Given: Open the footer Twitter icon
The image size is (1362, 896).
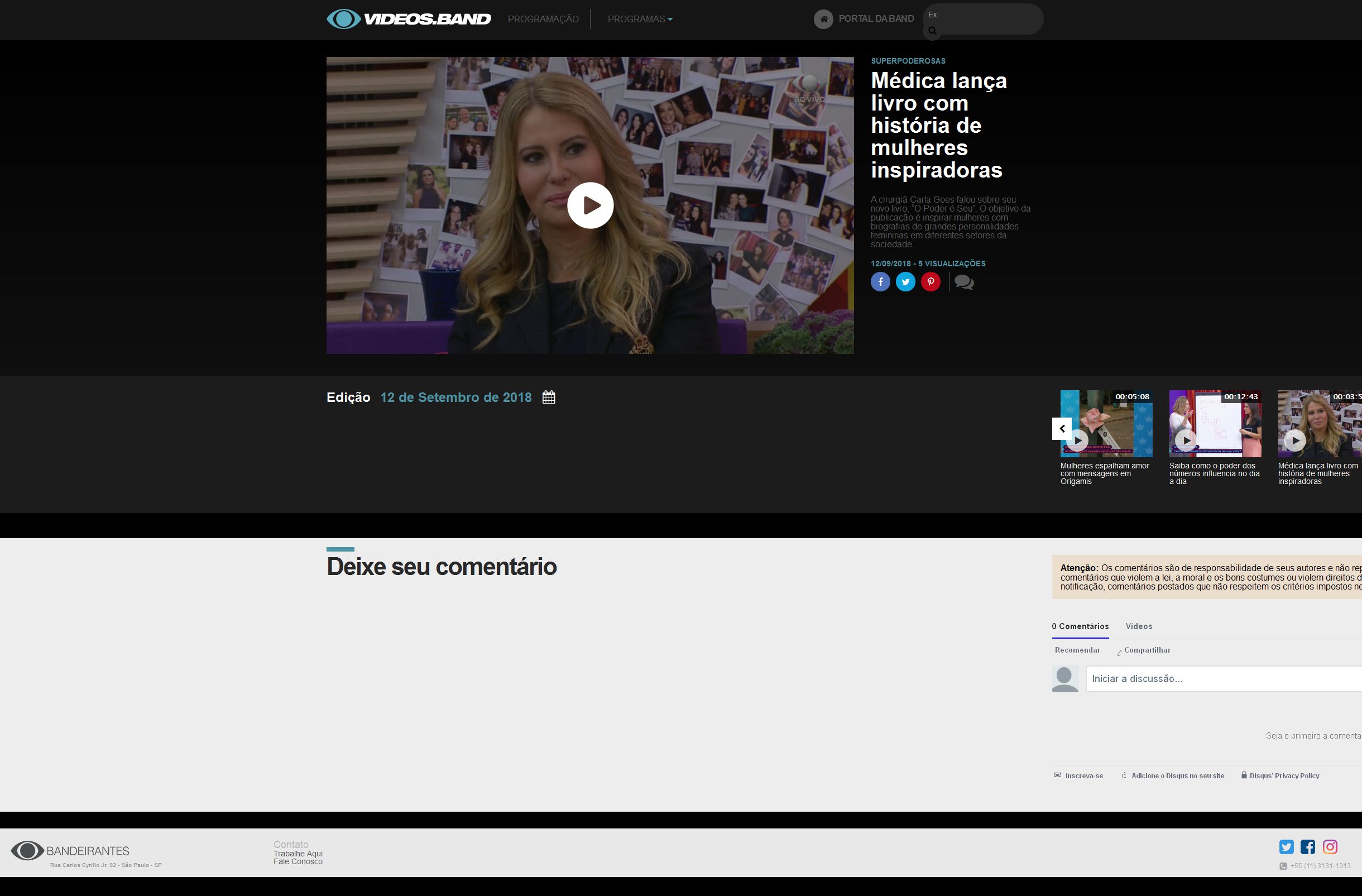Looking at the screenshot, I should 1287,847.
